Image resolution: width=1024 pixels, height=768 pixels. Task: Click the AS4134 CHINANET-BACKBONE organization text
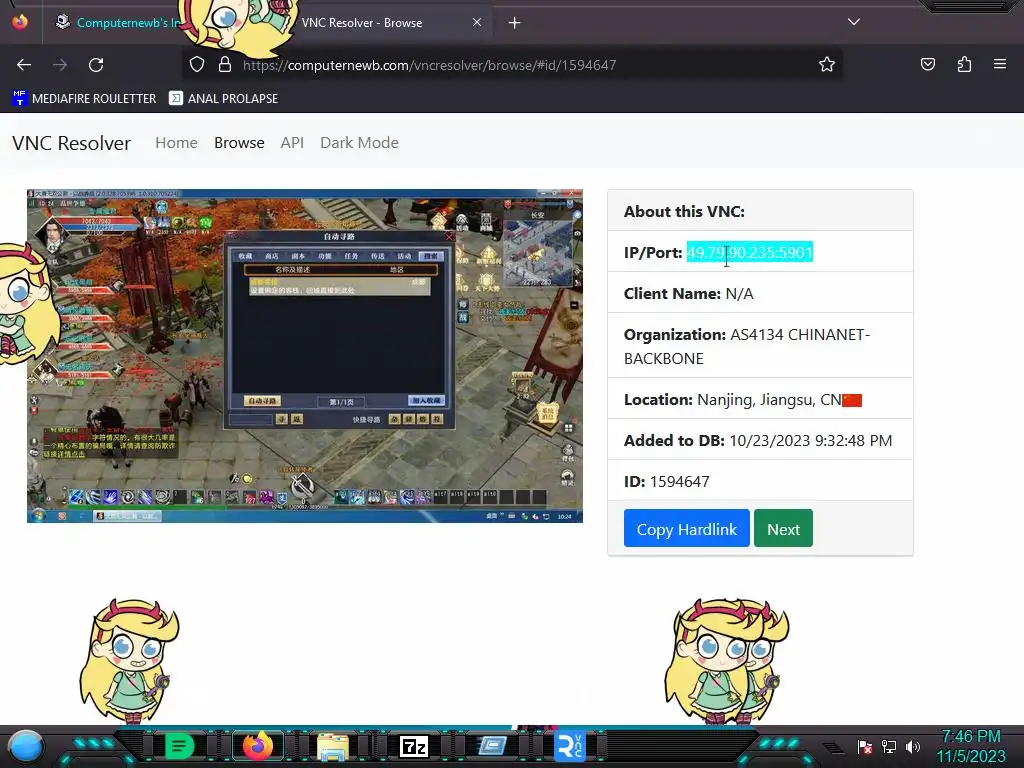point(747,346)
